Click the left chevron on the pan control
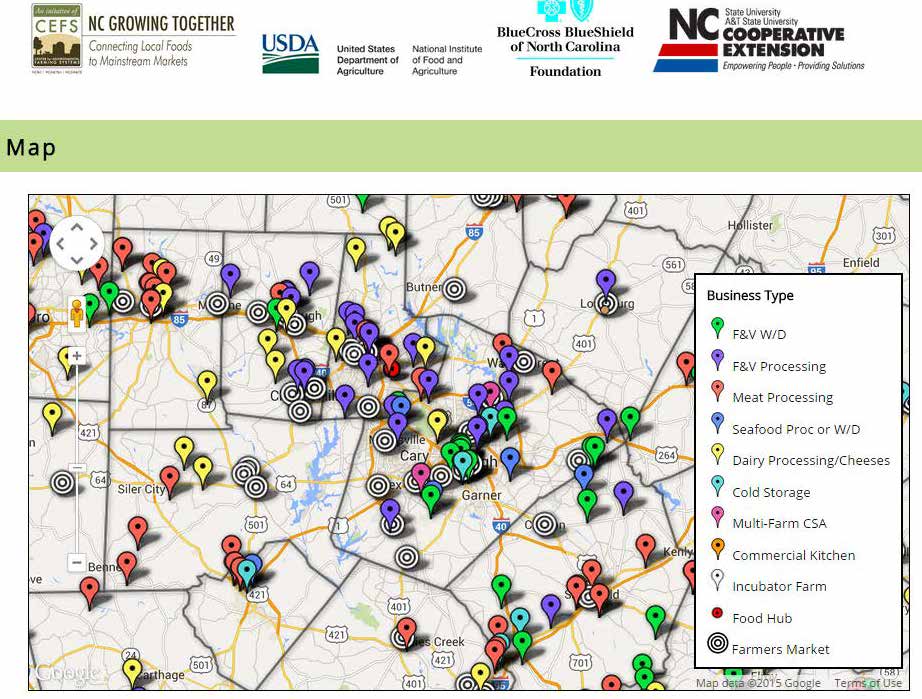The image size is (922, 699). click(x=60, y=243)
